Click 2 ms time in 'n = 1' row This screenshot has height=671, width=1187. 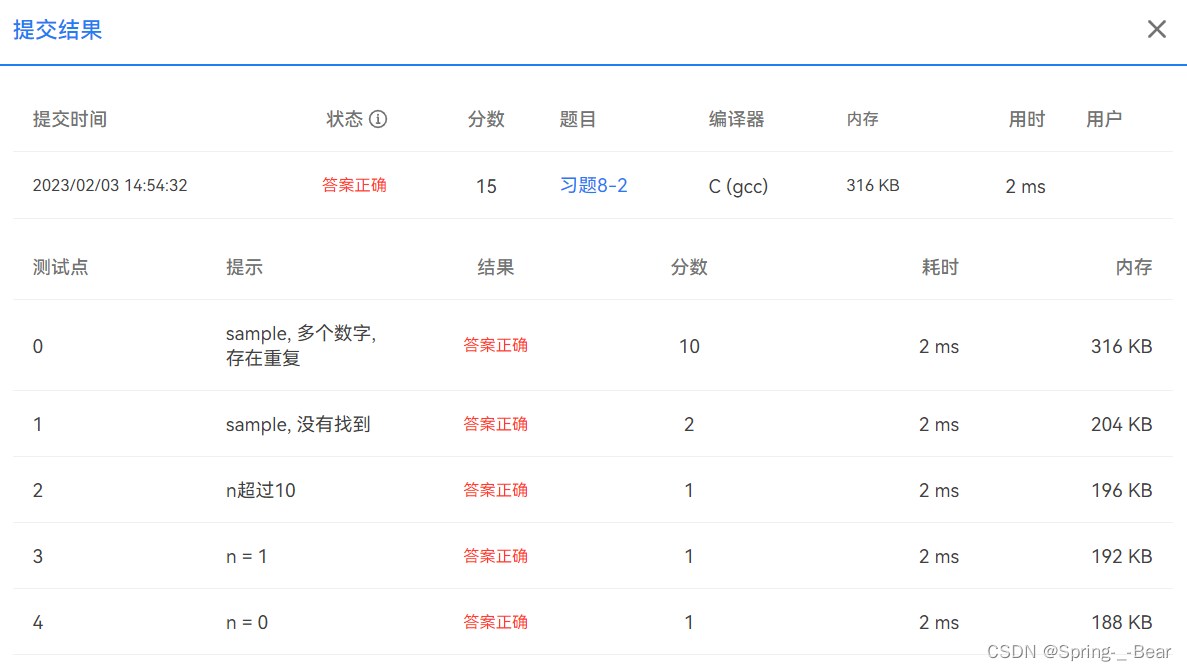tap(939, 557)
